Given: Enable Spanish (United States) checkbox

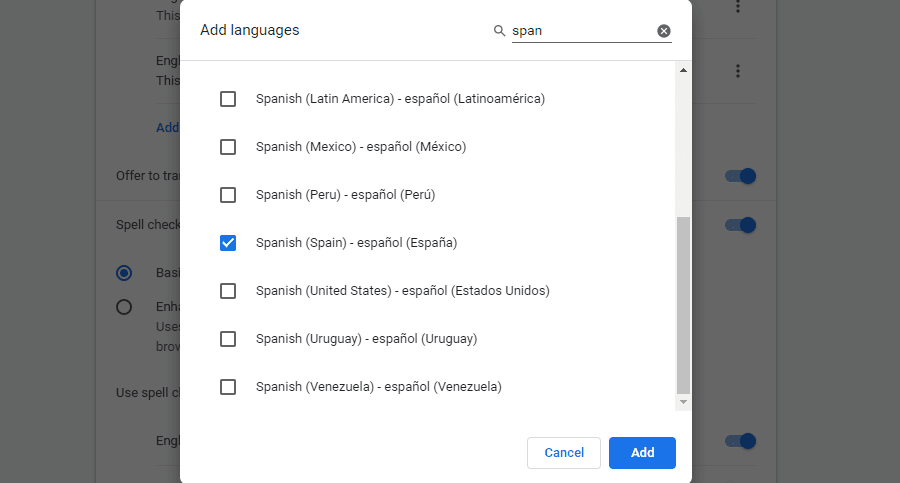Looking at the screenshot, I should point(228,291).
